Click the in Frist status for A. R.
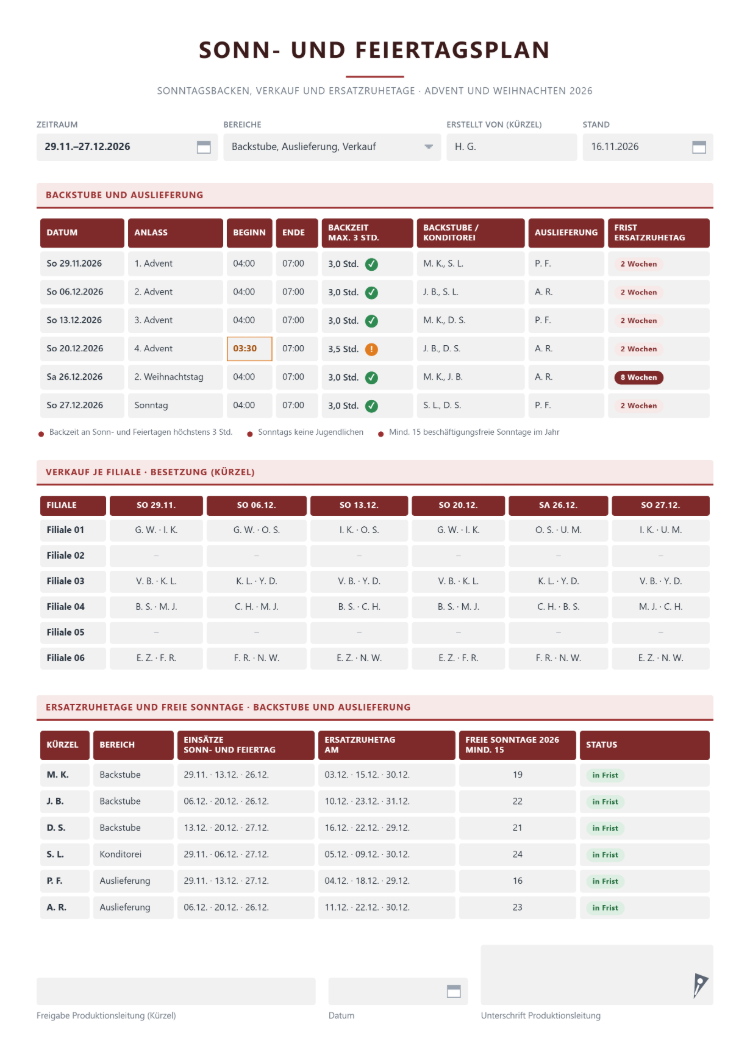 605,907
